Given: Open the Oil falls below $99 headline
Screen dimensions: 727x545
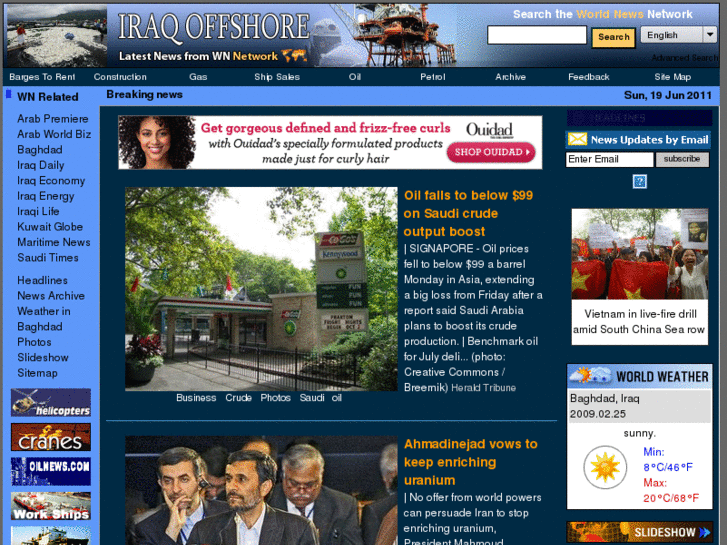Looking at the screenshot, I should [468, 213].
